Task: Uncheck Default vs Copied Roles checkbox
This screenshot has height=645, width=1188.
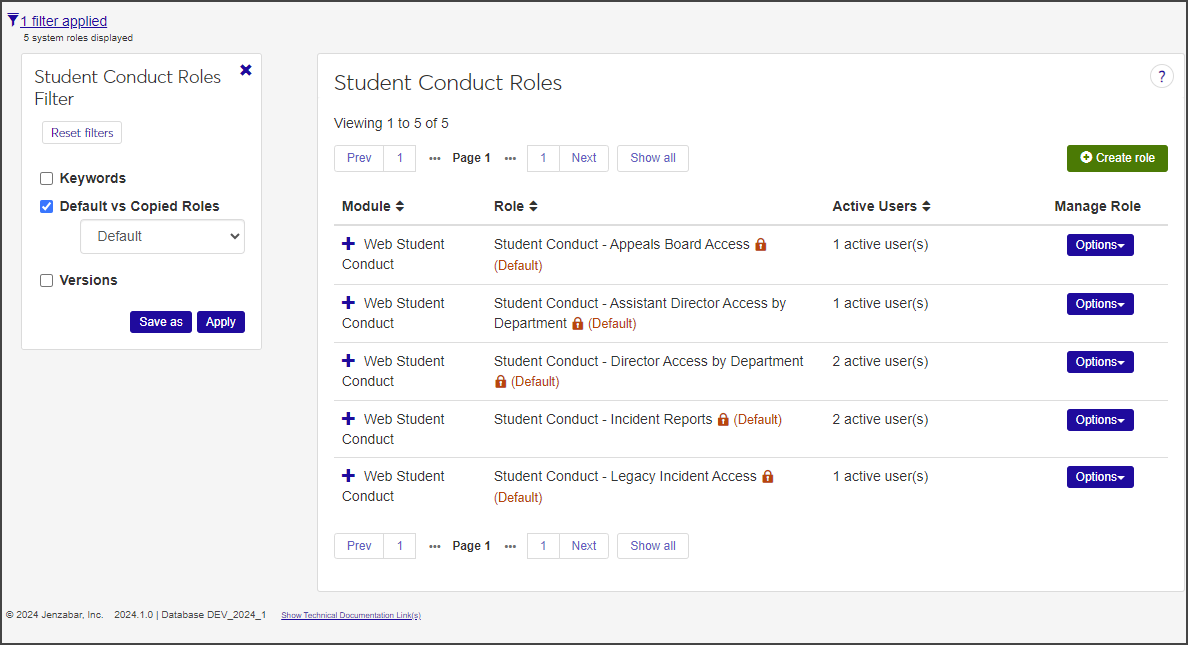Action: 47,207
